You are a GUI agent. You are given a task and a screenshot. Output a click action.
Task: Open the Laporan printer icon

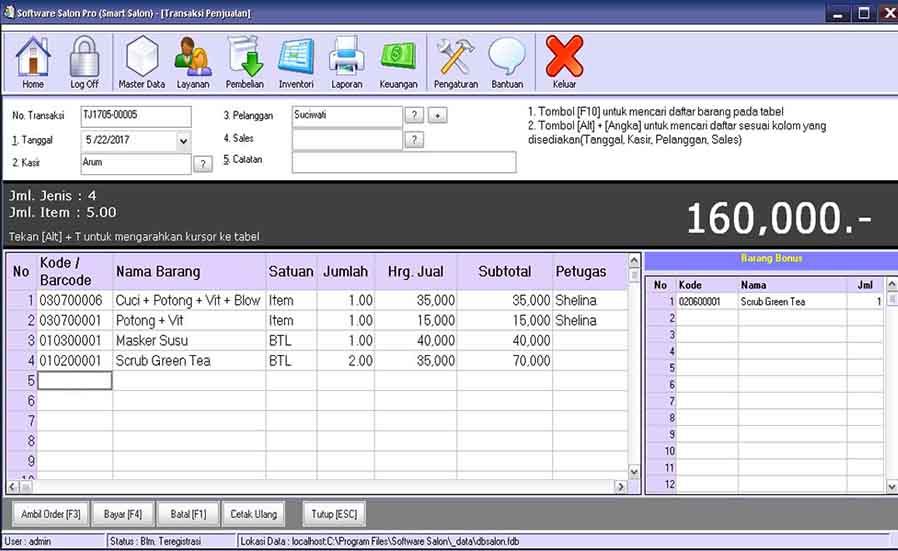pyautogui.click(x=346, y=62)
